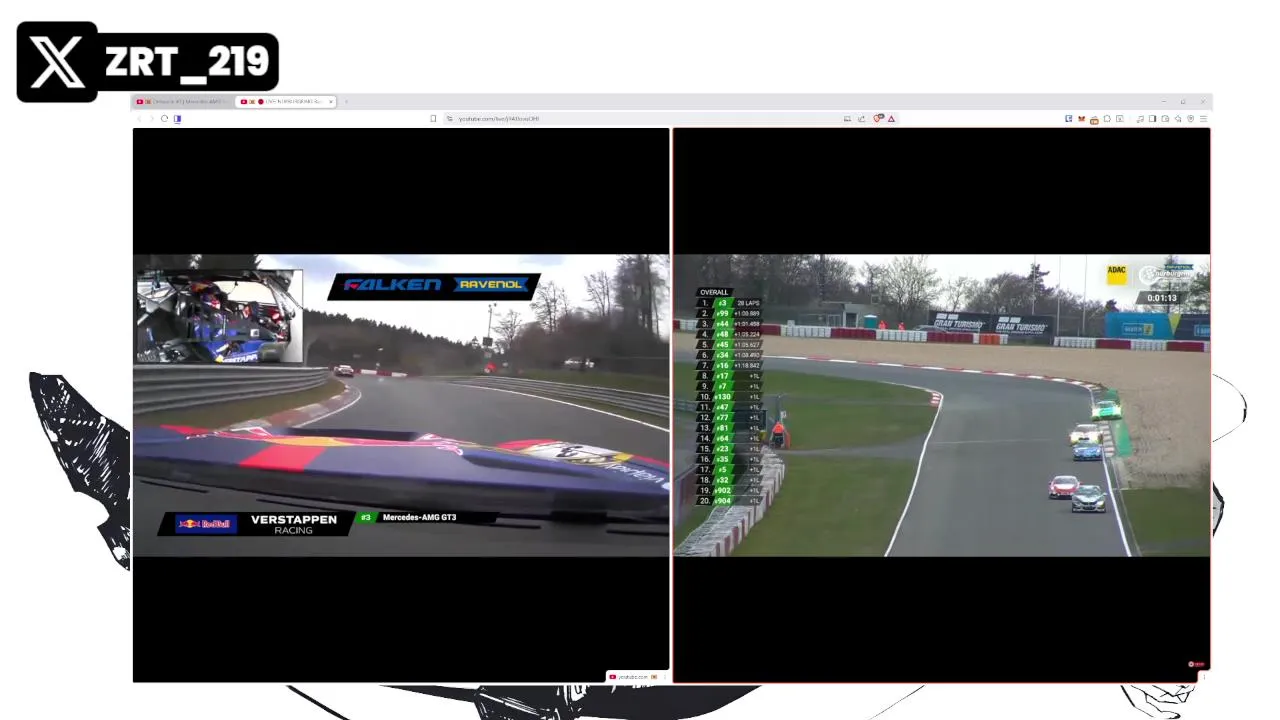
Task: Click the VPN circle icon in toolbar
Action: (1190, 119)
